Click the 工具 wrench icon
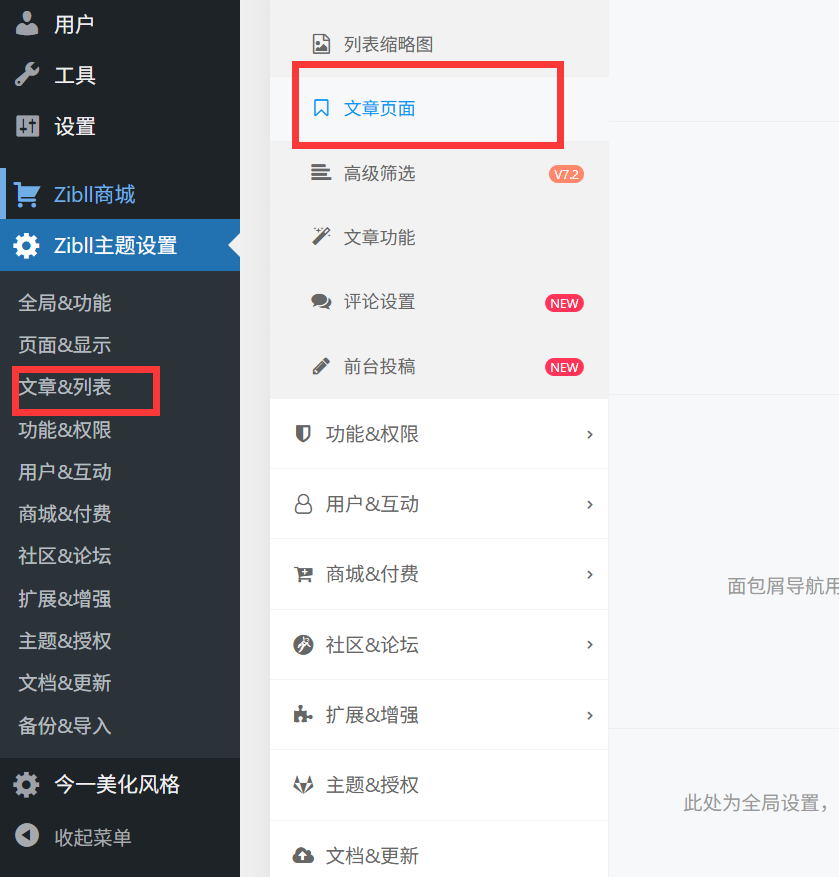Viewport: 839px width, 877px height. tap(27, 74)
